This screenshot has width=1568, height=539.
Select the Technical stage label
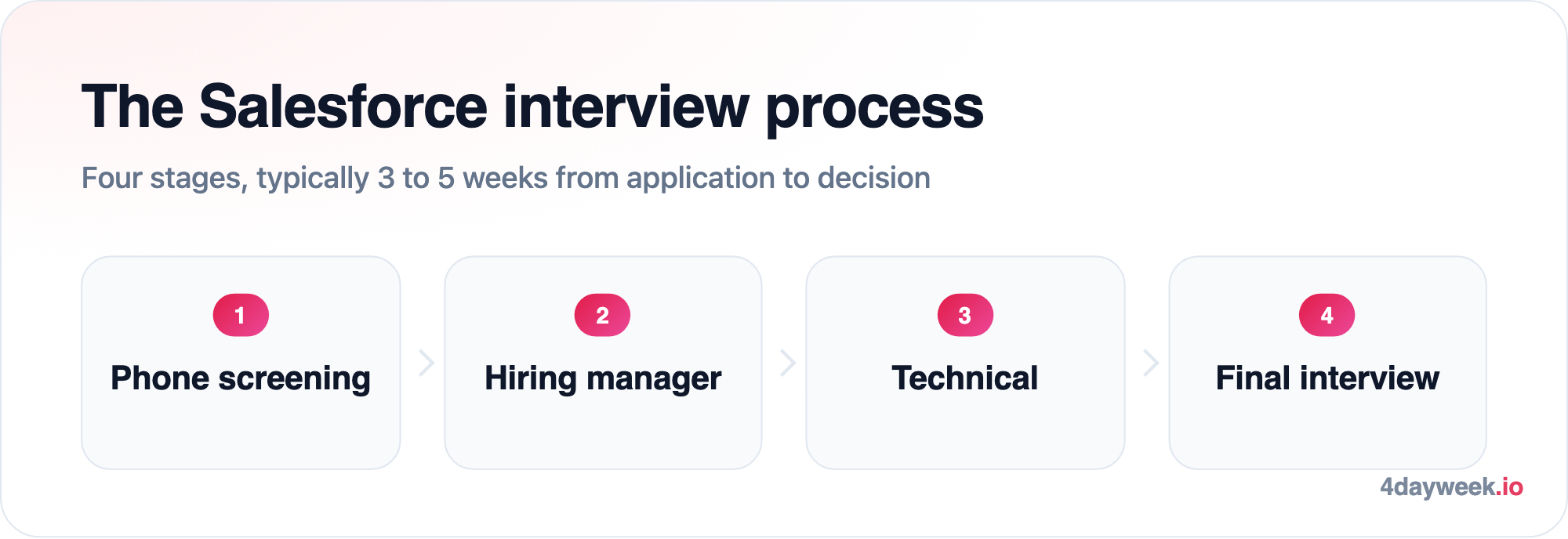[x=965, y=378]
